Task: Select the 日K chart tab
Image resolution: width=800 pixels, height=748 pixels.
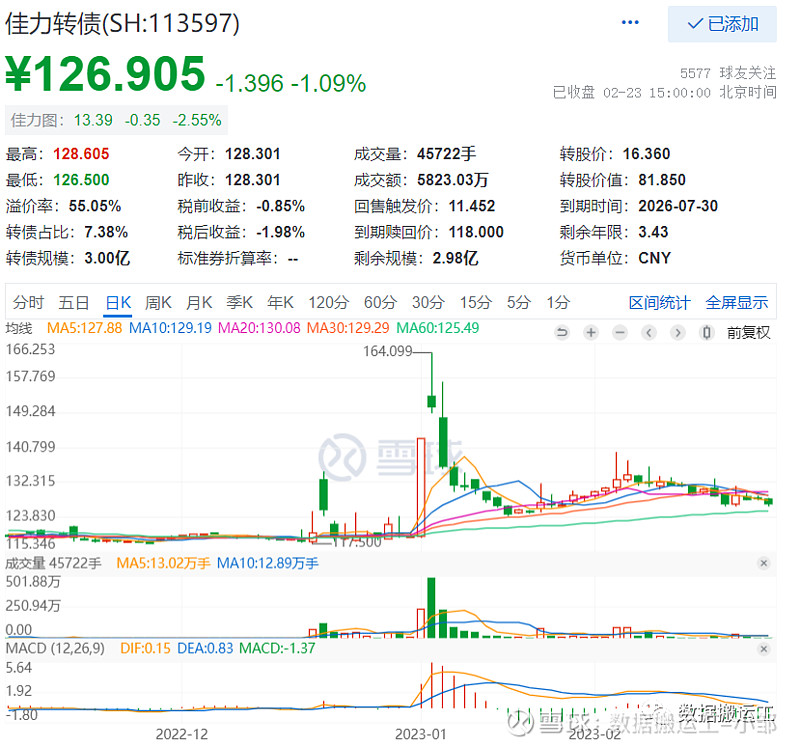Action: point(118,303)
